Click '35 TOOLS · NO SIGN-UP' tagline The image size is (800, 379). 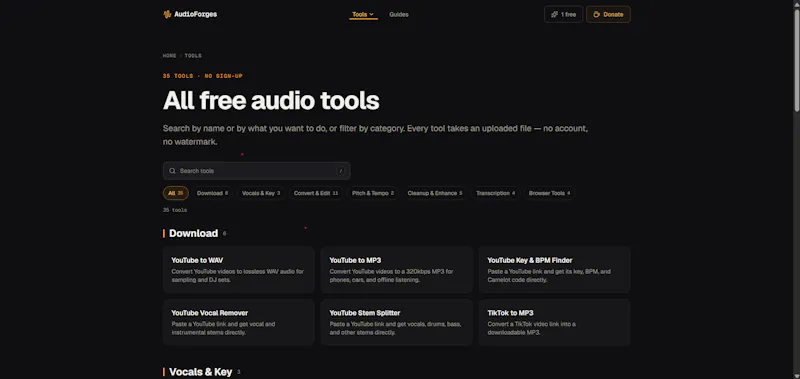(203, 76)
